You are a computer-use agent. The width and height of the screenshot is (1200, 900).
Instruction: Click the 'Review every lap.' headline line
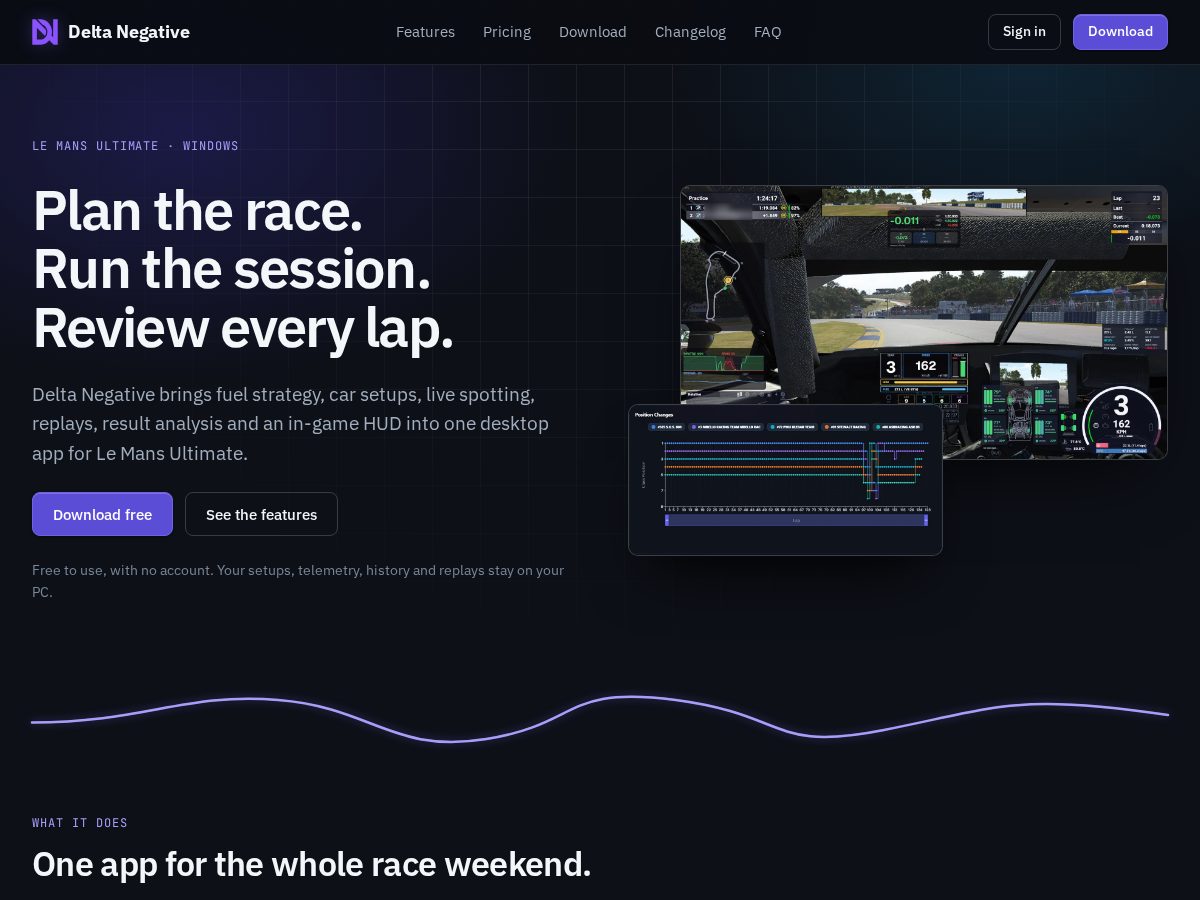243,328
